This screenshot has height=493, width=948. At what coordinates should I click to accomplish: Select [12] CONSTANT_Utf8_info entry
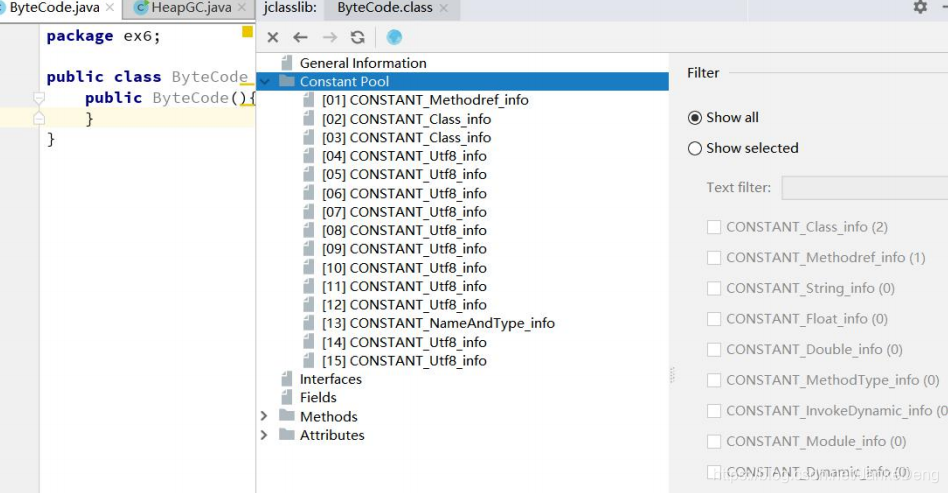point(404,305)
